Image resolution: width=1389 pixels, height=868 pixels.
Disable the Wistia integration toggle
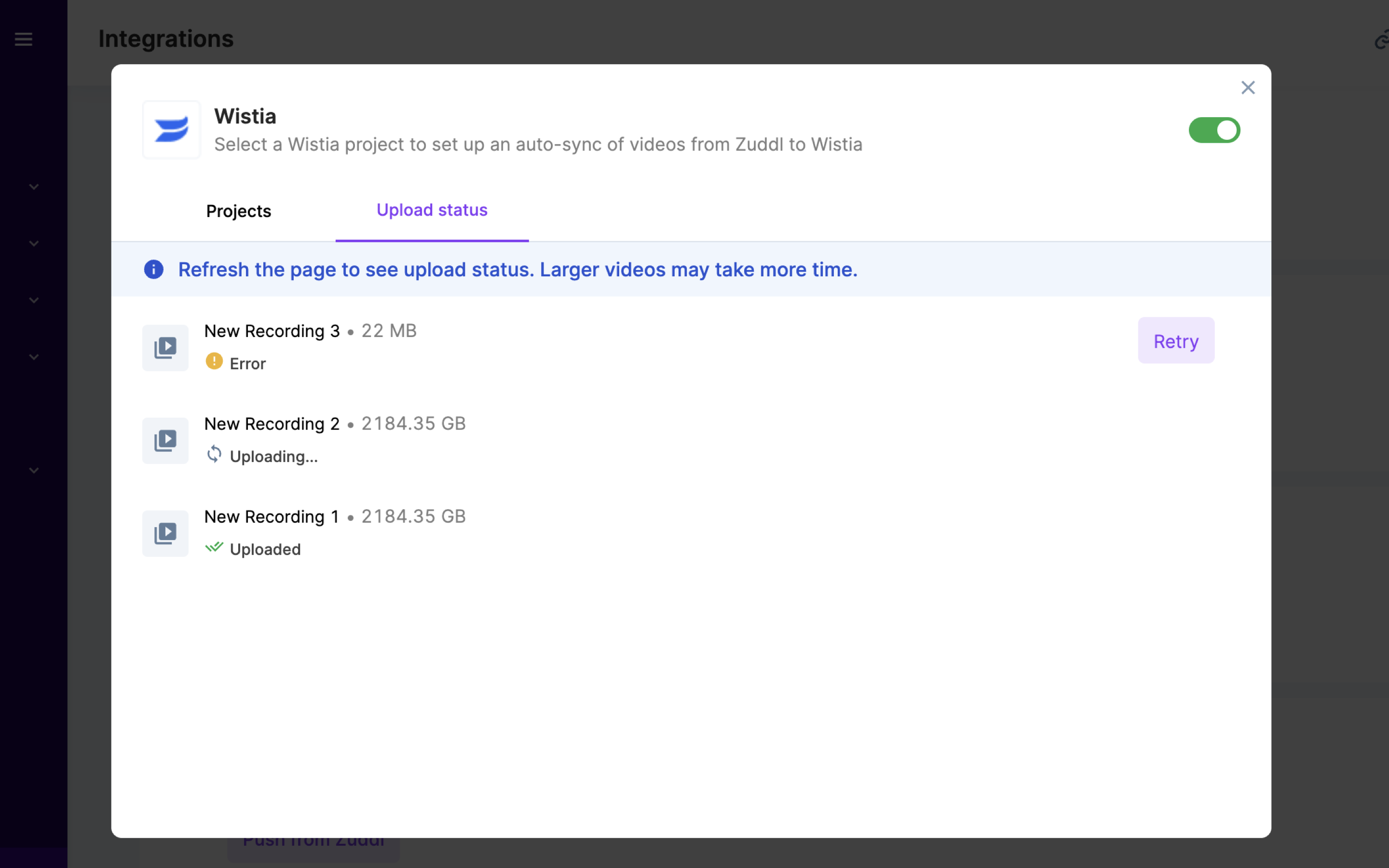[x=1214, y=130]
